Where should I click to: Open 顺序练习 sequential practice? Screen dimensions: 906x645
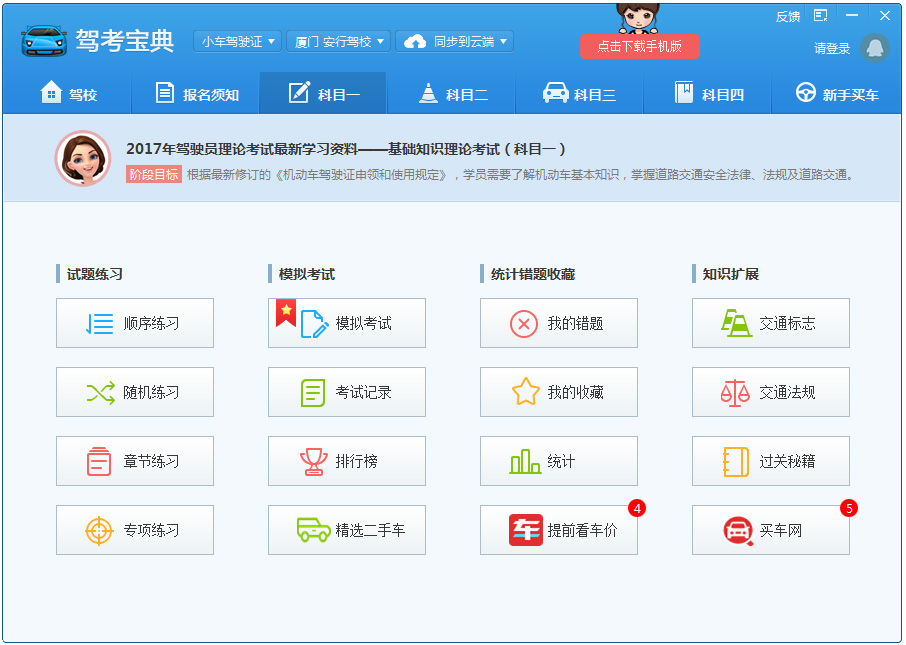click(x=135, y=322)
